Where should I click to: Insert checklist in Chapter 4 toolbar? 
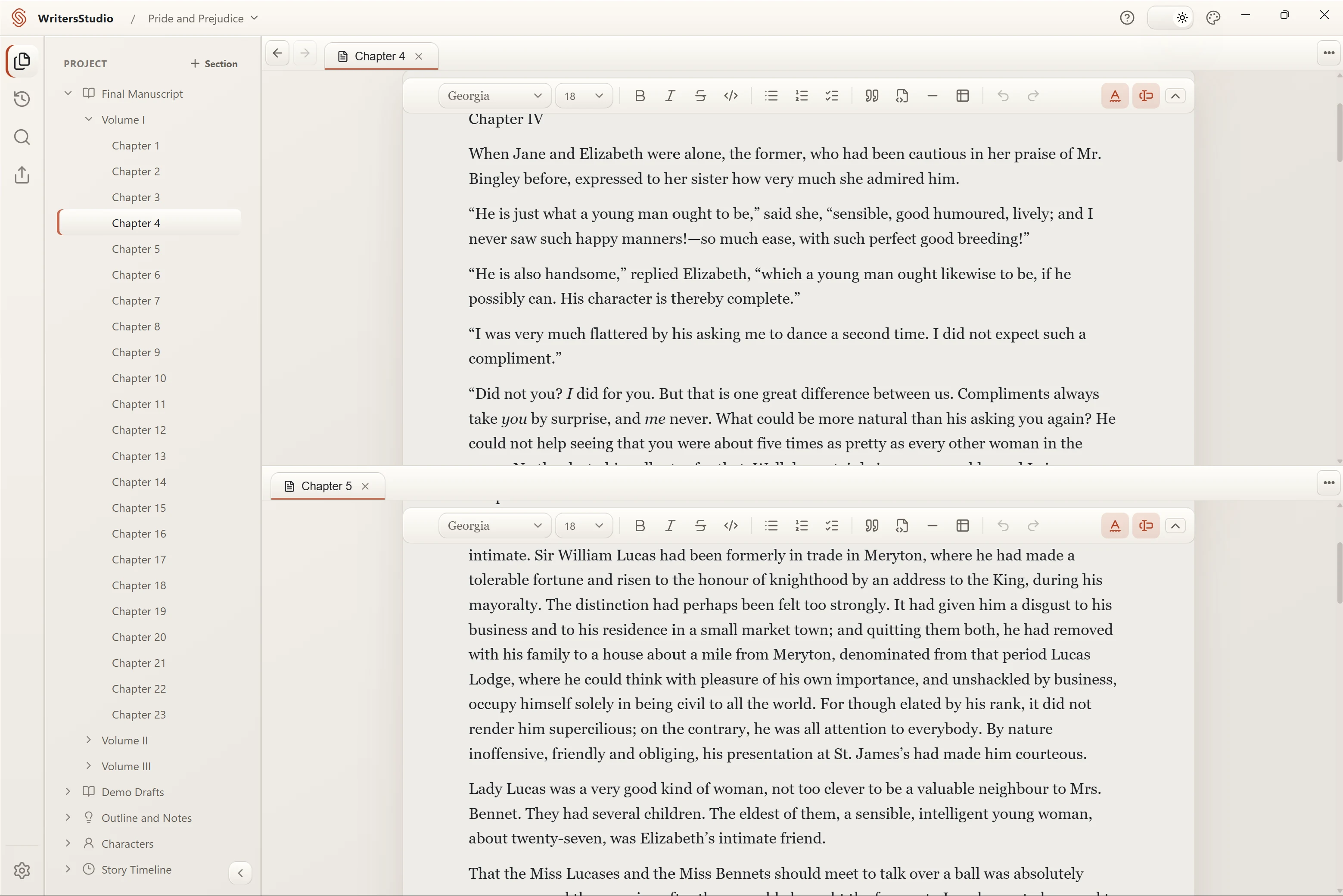coord(832,96)
